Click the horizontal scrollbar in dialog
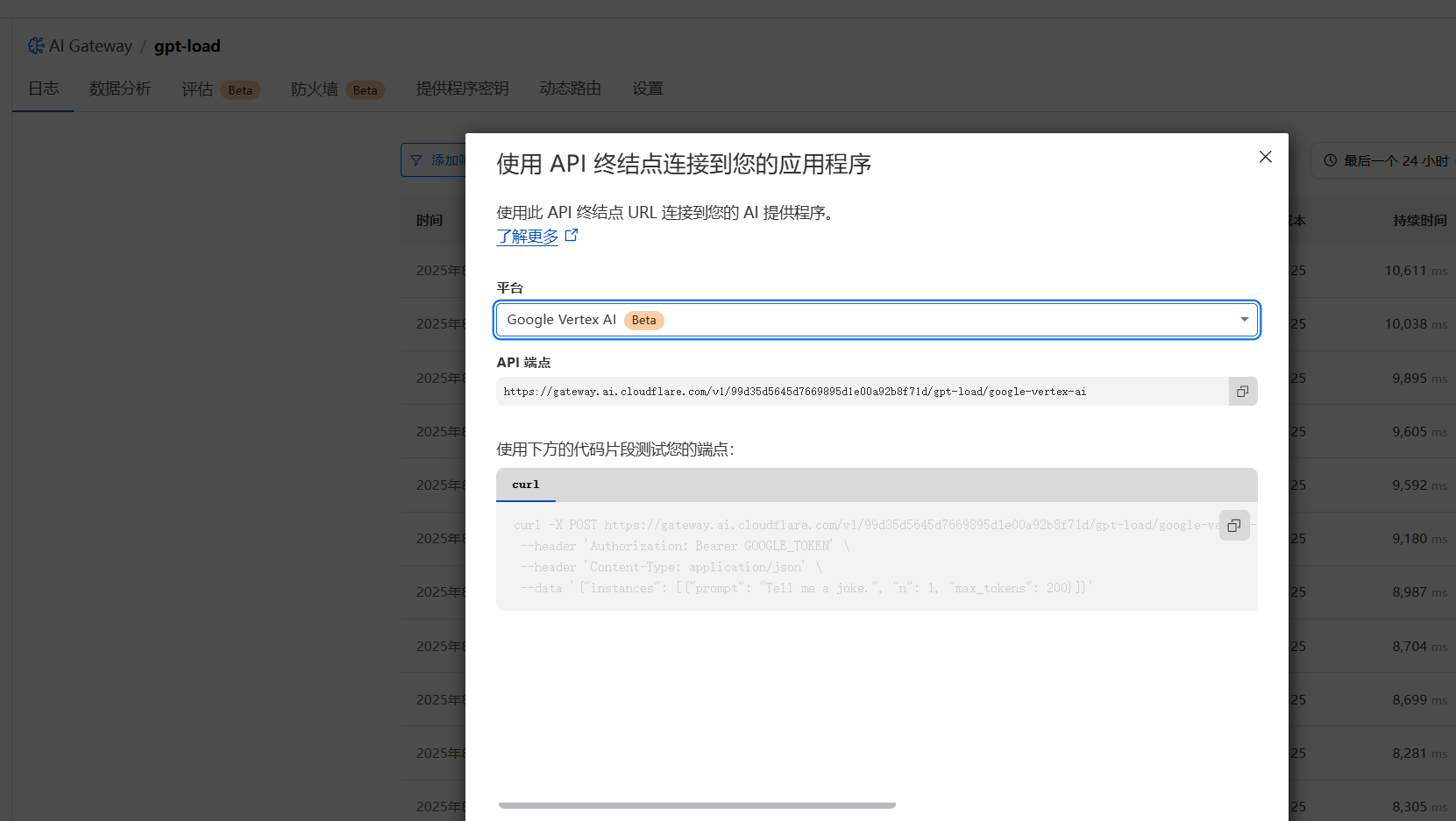 point(697,804)
